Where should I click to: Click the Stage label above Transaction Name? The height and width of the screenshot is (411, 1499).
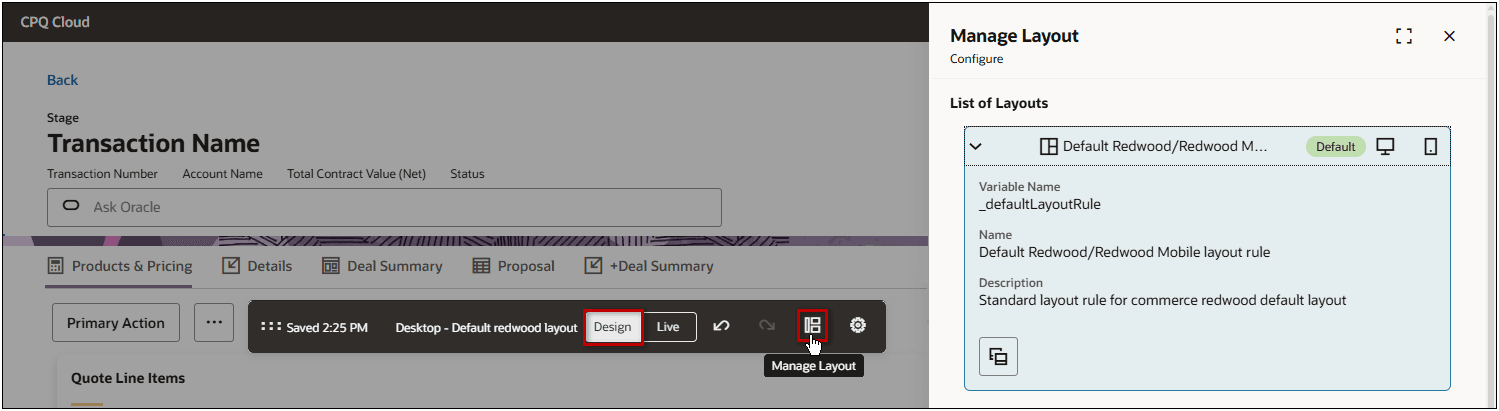63,118
